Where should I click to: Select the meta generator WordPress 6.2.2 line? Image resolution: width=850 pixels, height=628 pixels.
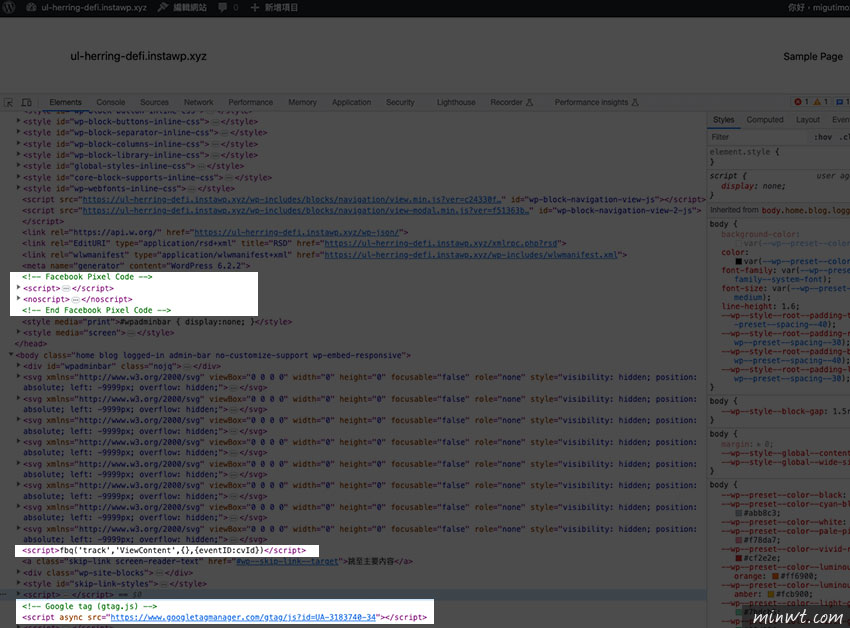(136, 266)
